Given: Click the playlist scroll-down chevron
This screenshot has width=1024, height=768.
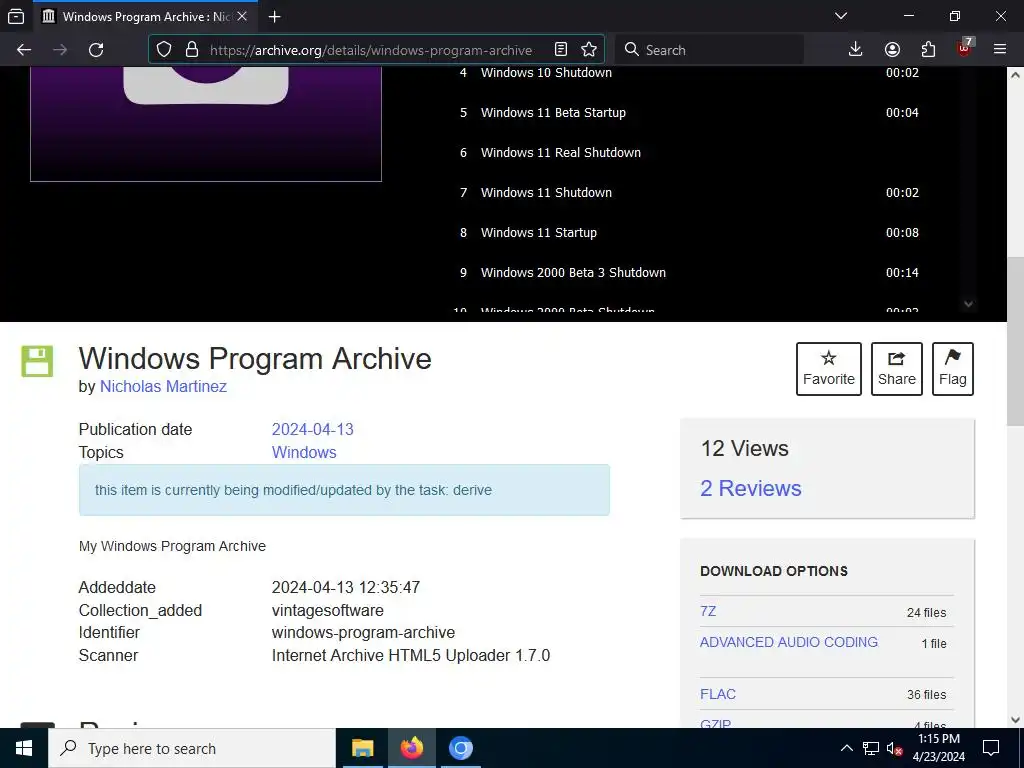Looking at the screenshot, I should tap(968, 304).
